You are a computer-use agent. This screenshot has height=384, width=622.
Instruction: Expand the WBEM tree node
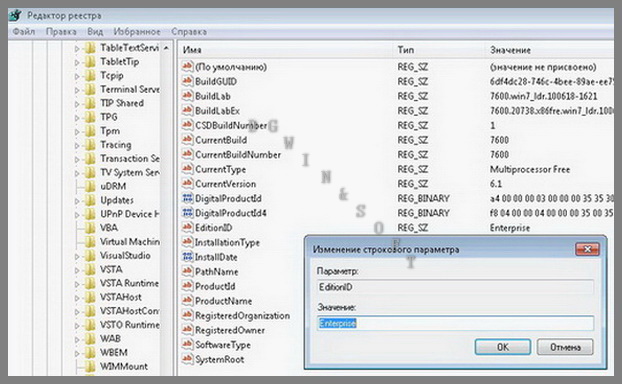tap(77, 353)
